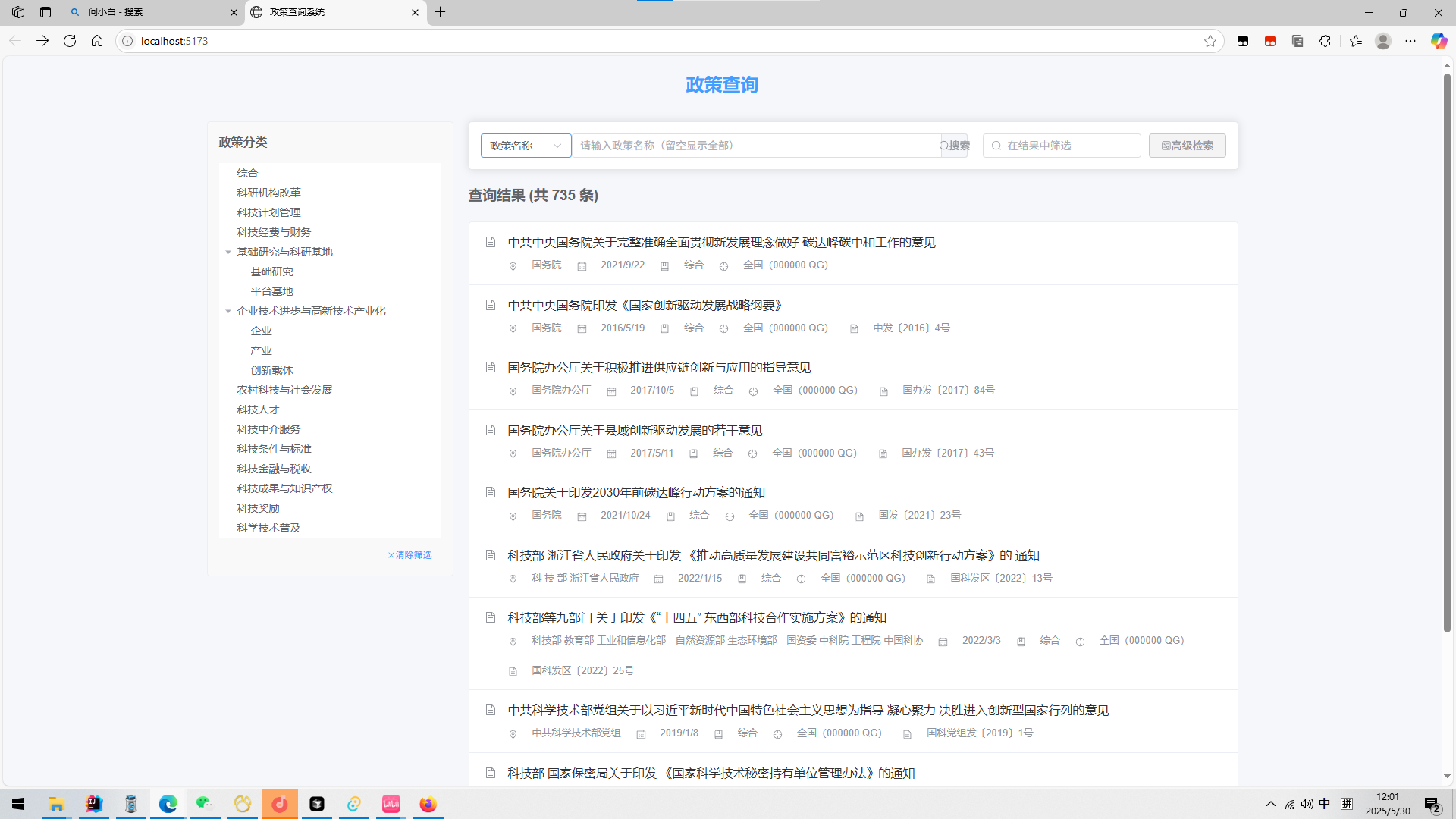
Task: Click the 高级检索 advanced search button
Action: [x=1187, y=146]
